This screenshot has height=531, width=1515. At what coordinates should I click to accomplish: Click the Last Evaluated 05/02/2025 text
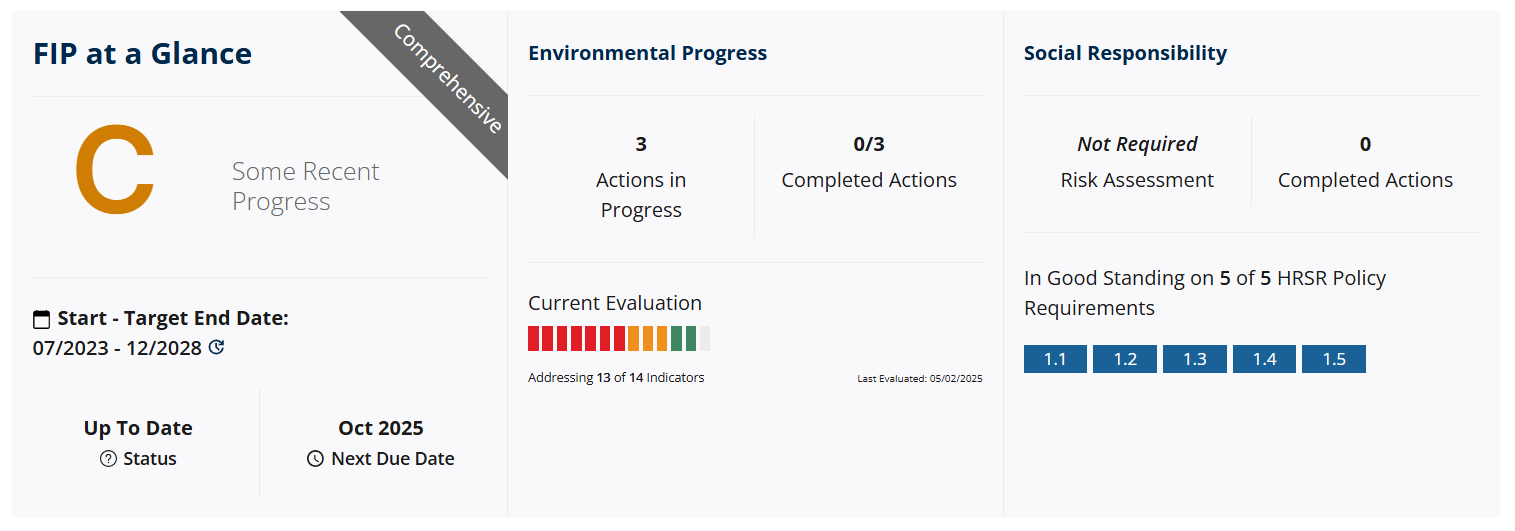[920, 379]
